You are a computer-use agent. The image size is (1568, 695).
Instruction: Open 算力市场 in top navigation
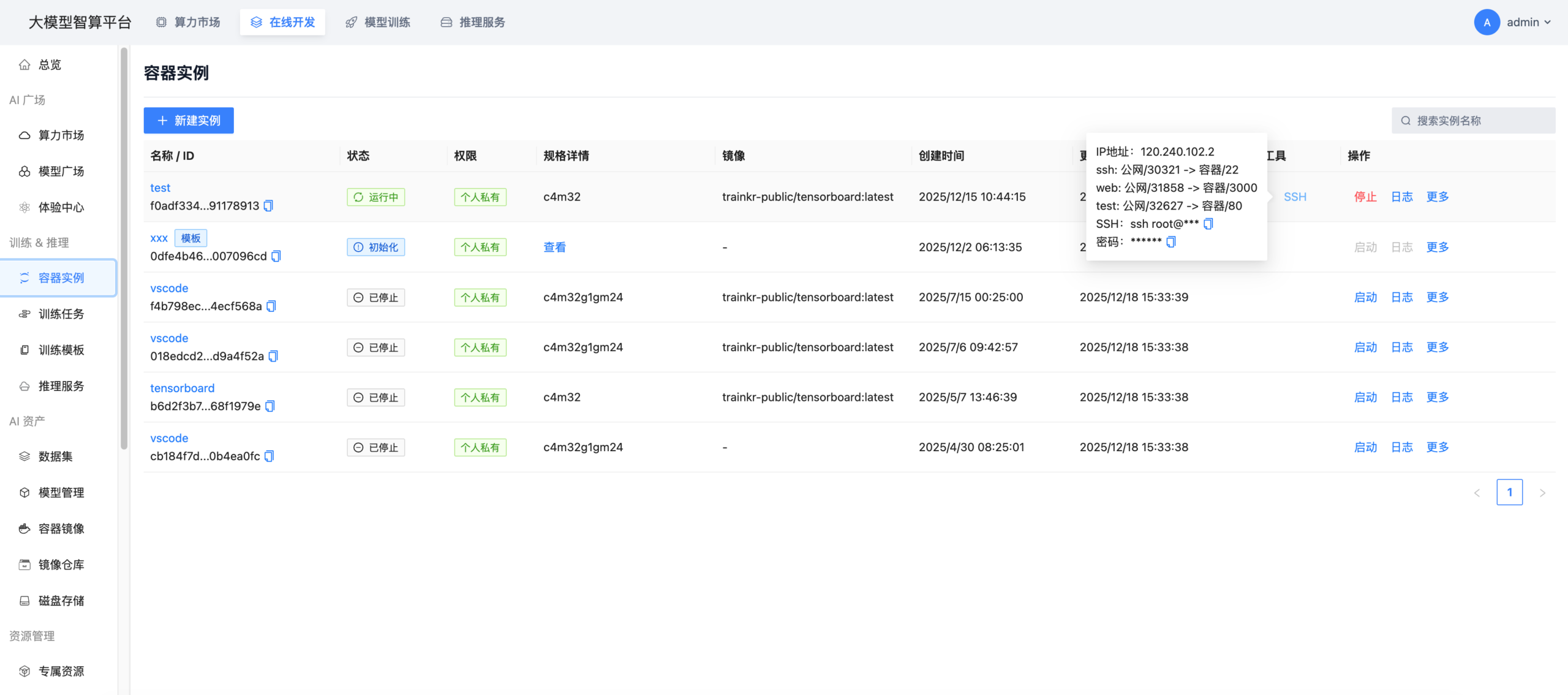pyautogui.click(x=188, y=22)
